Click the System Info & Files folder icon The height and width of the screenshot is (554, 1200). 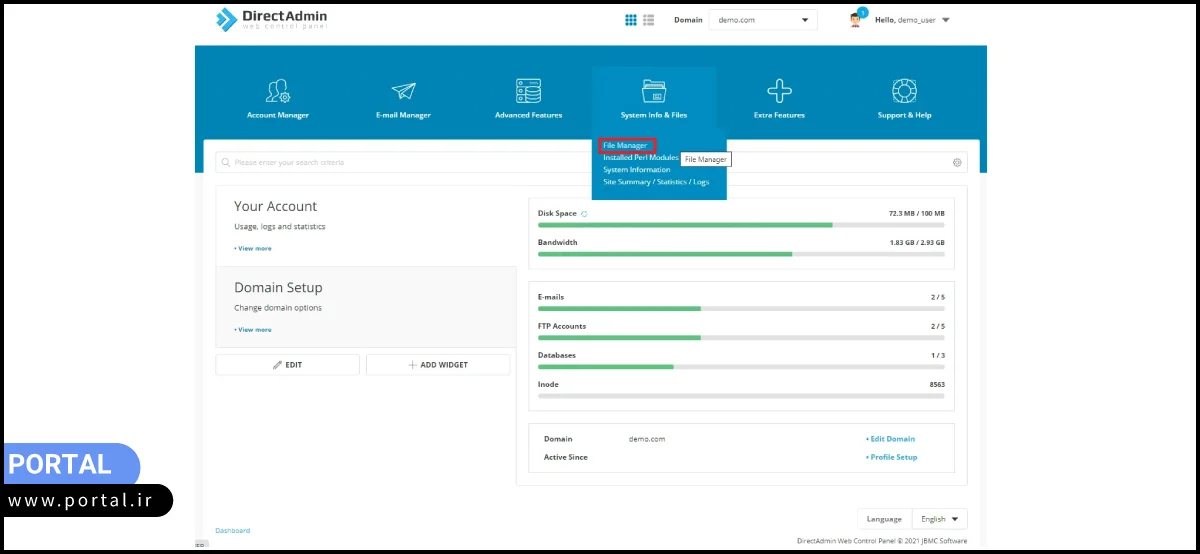point(654,91)
